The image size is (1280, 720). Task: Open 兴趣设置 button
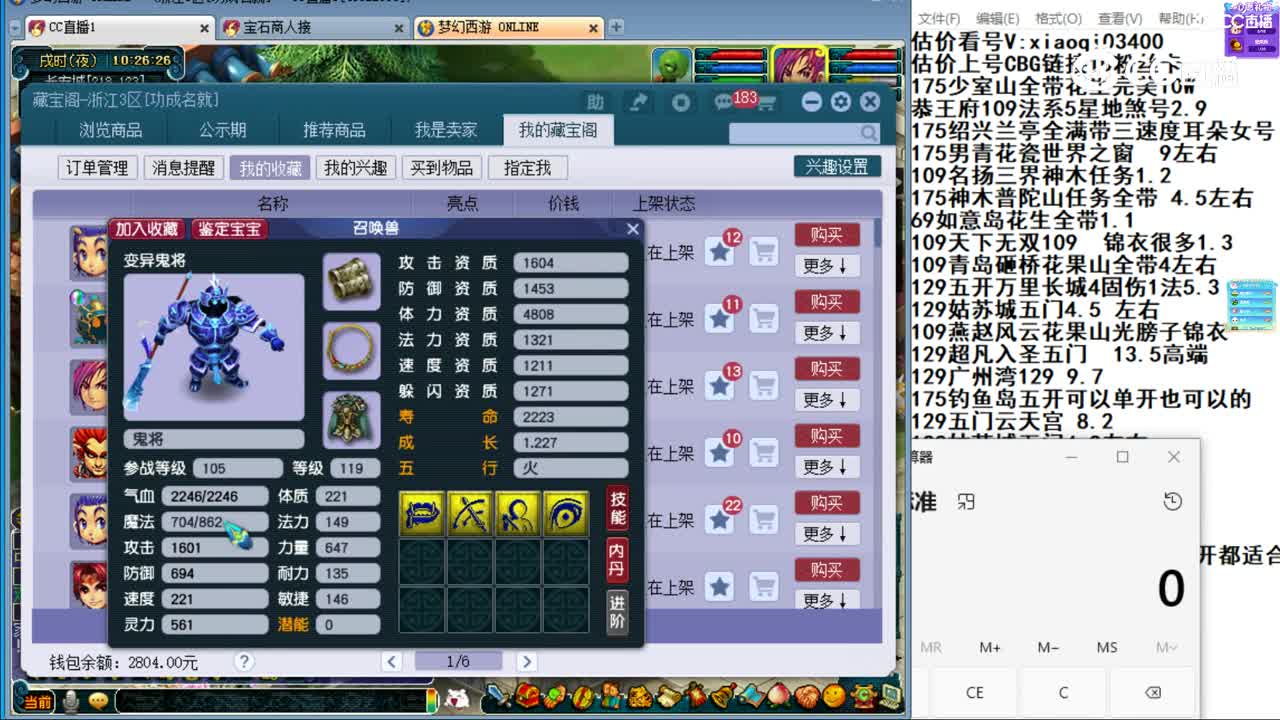tap(837, 167)
